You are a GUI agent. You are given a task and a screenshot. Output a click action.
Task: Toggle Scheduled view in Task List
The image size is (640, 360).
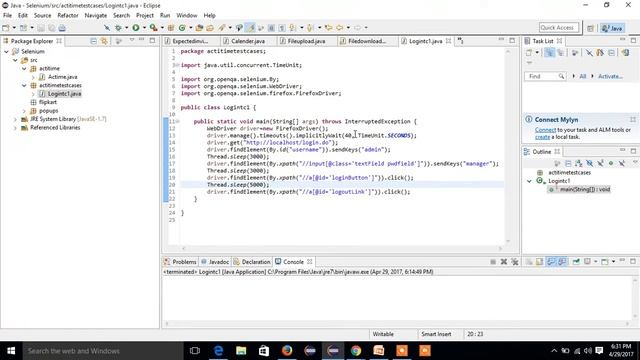(560, 52)
